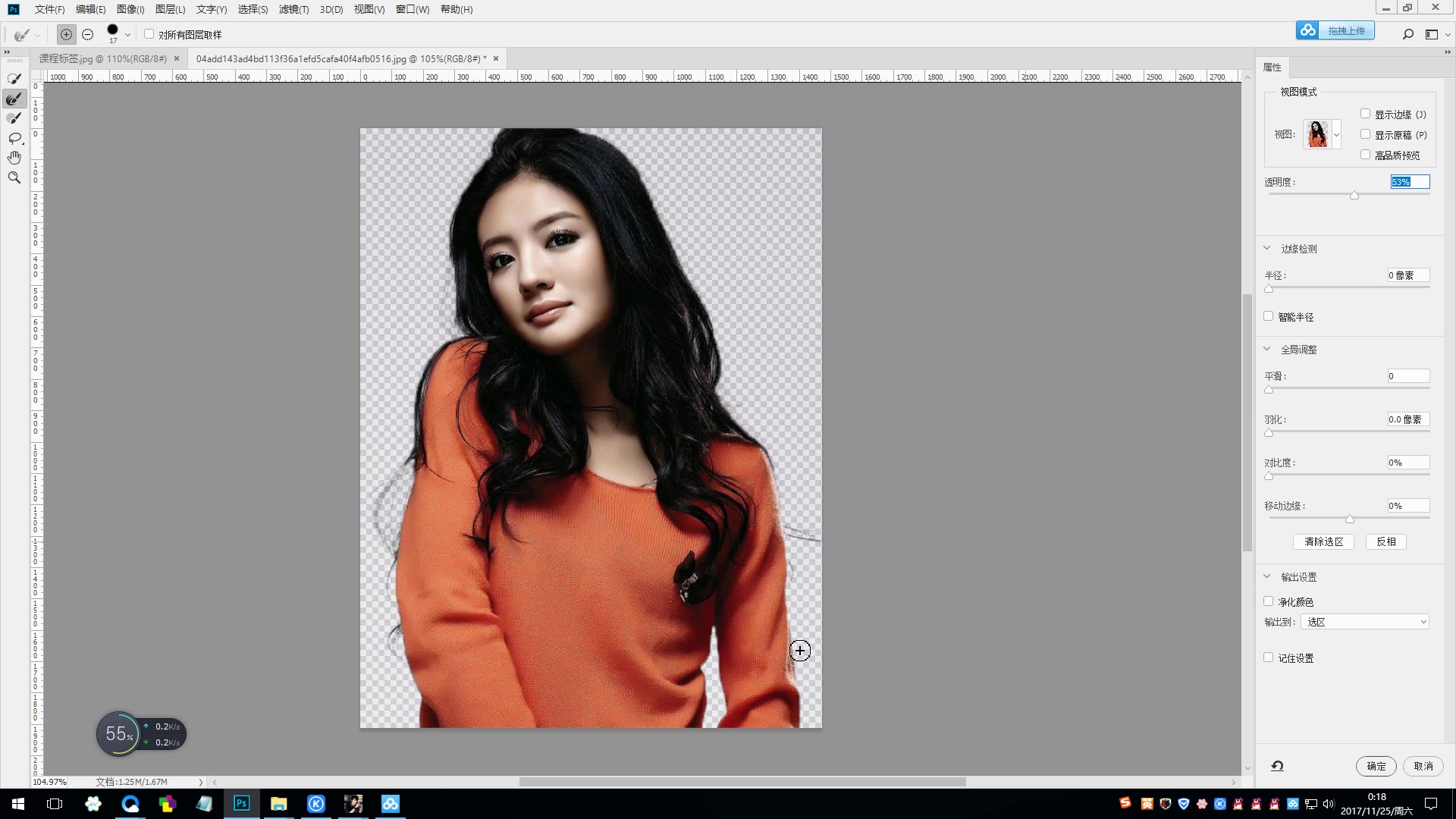The image size is (1456, 819).
Task: Click the reset workspace arrow icon
Action: (x=1277, y=766)
